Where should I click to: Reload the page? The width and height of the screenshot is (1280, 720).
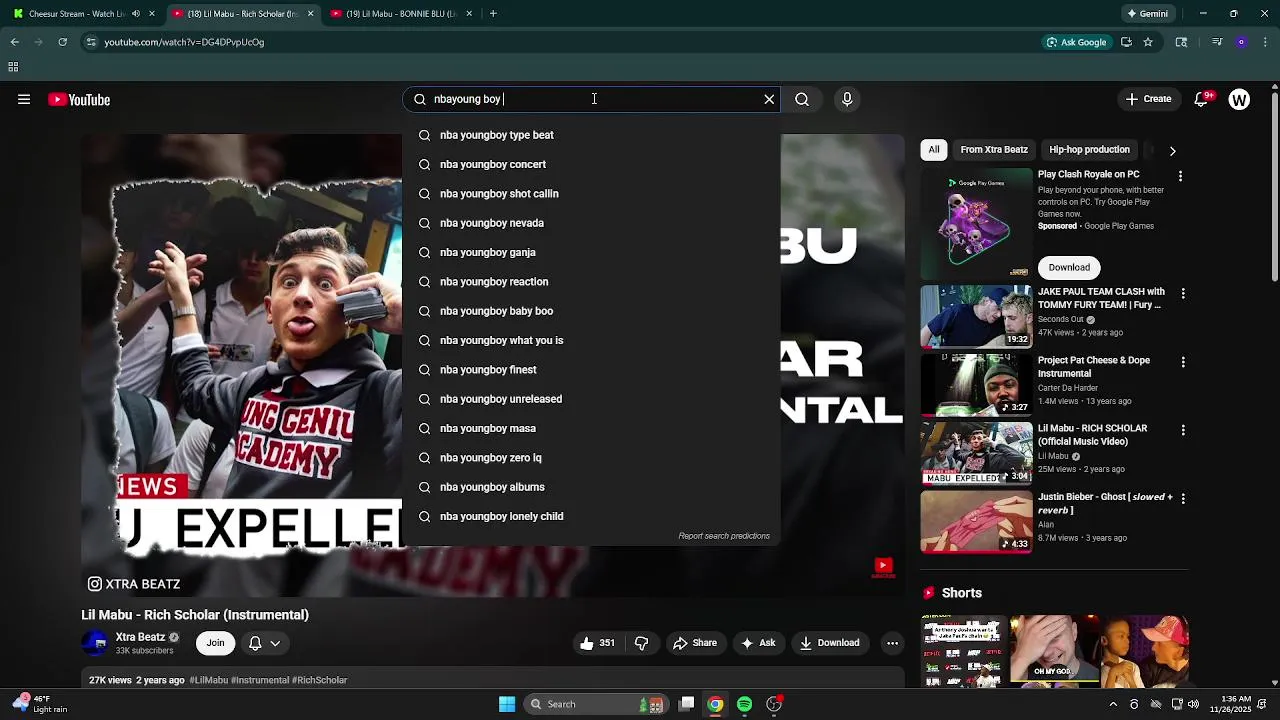coord(62,42)
